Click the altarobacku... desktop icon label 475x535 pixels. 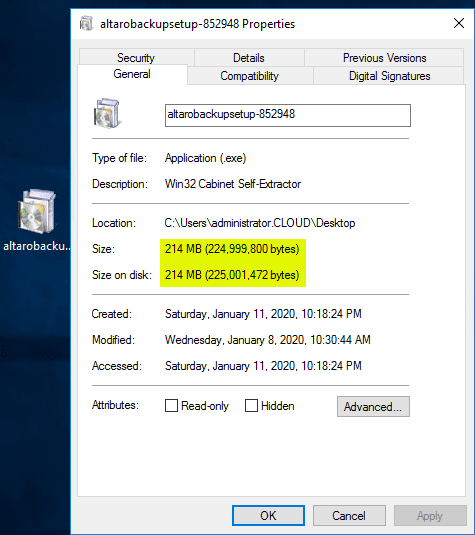click(x=36, y=246)
